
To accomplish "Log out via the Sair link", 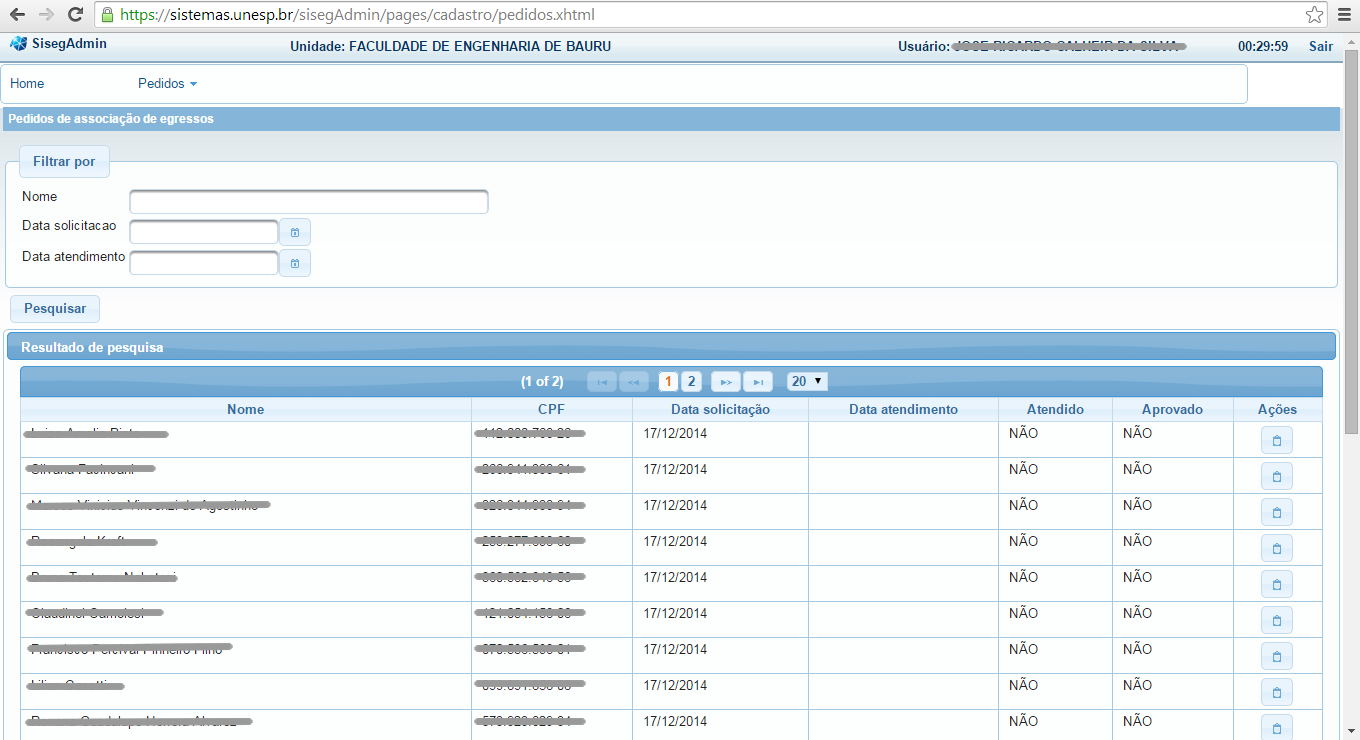I will click(x=1321, y=46).
